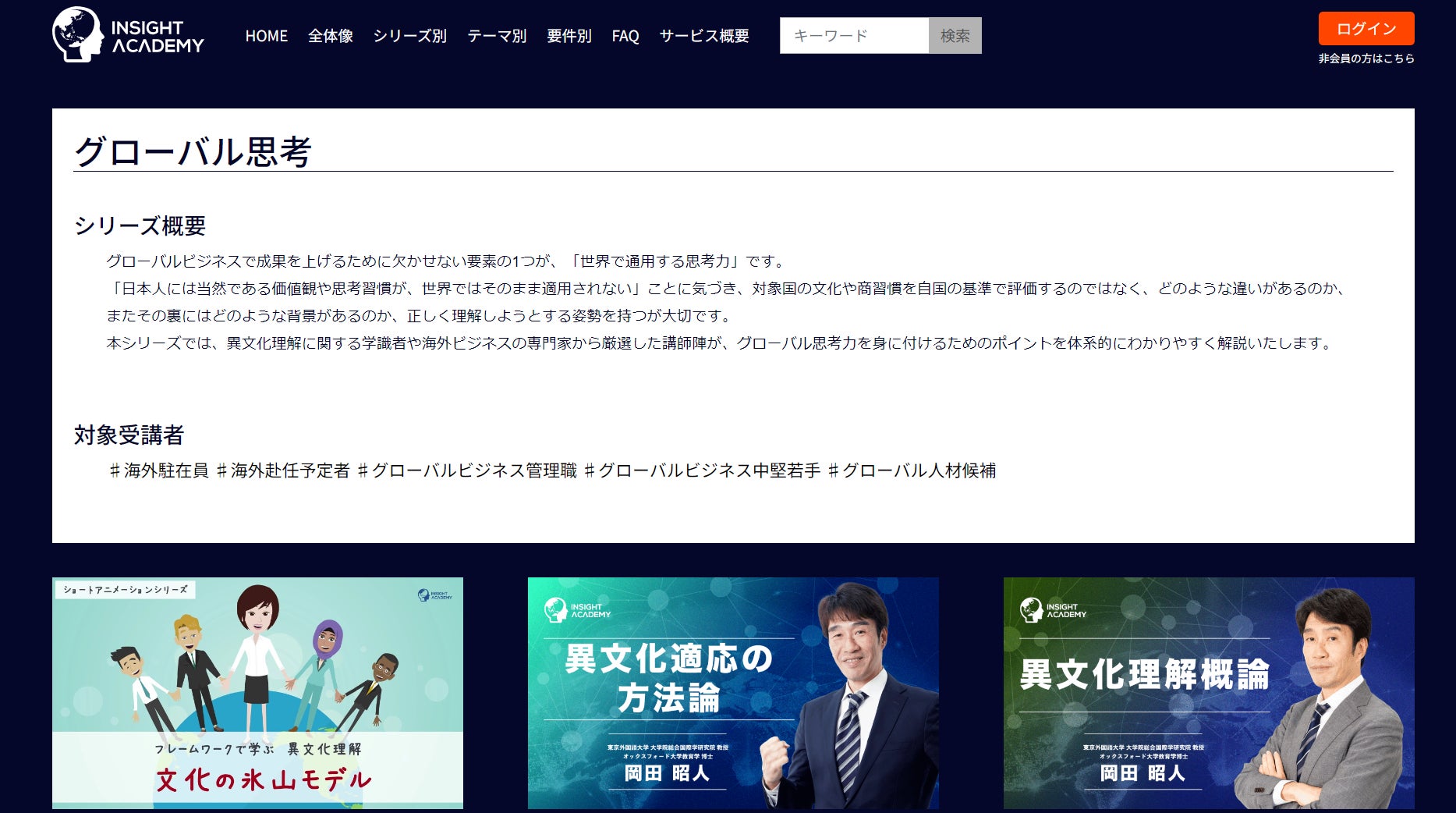Open the 文化の氷山モデル course thumbnail
The image size is (1456, 813).
click(x=257, y=693)
